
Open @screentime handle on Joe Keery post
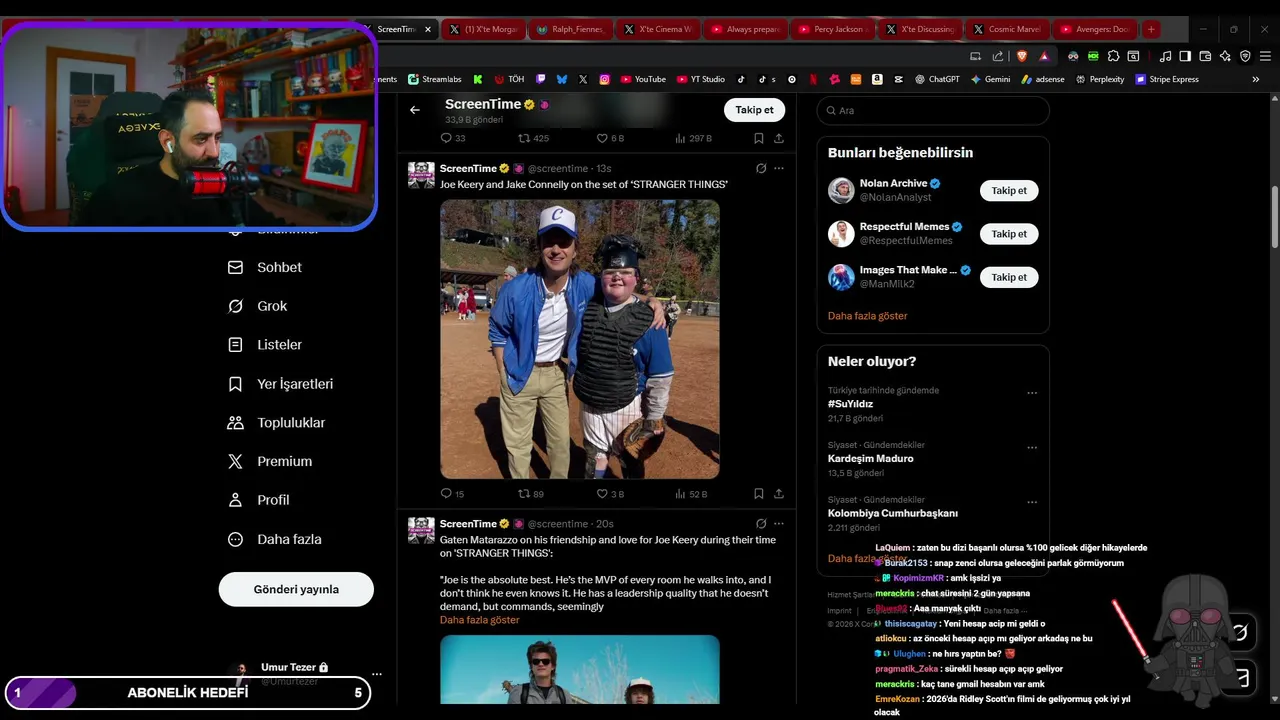click(x=558, y=168)
